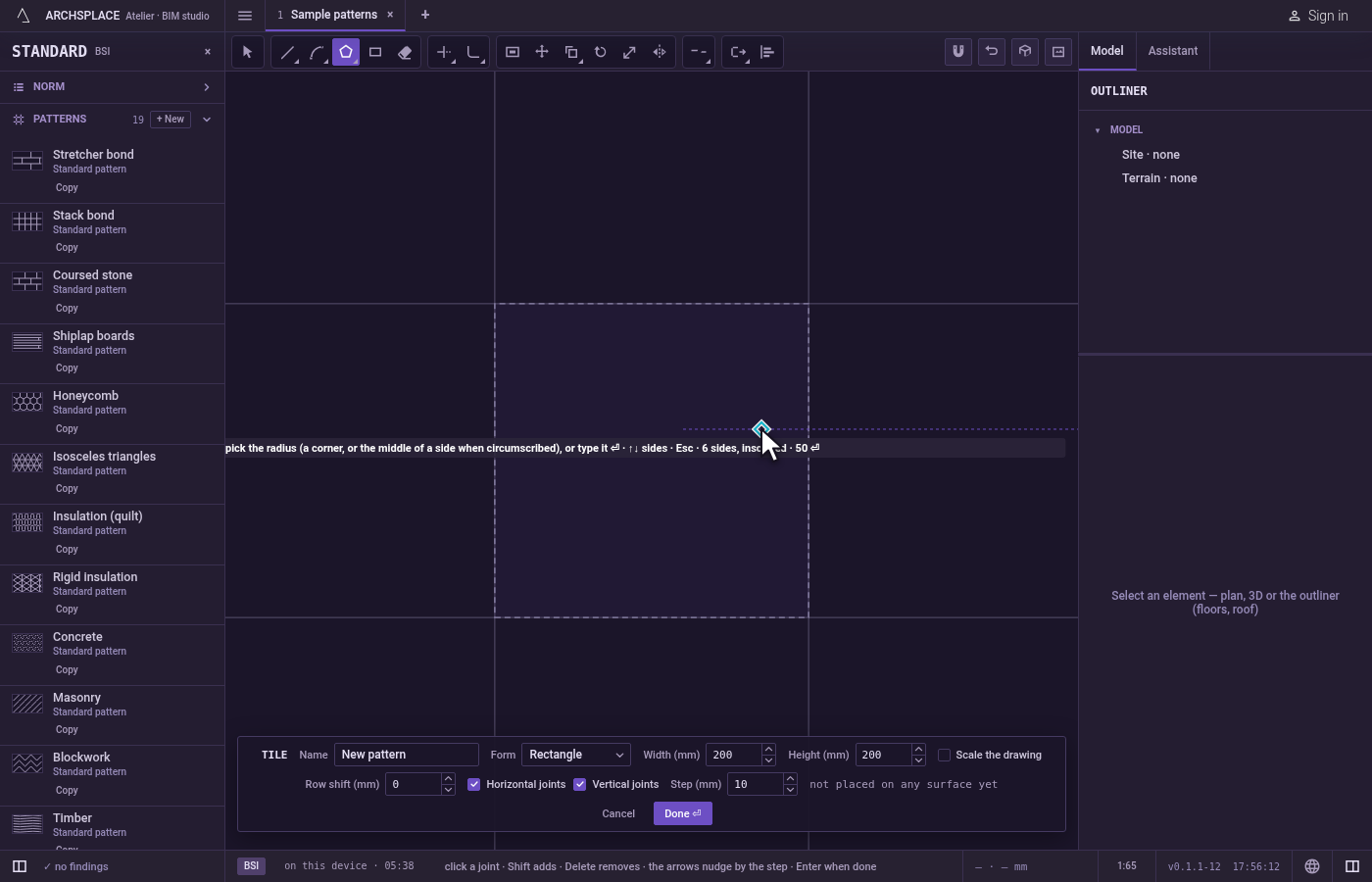Collapse the PATTERNS section chevron

[x=207, y=120]
